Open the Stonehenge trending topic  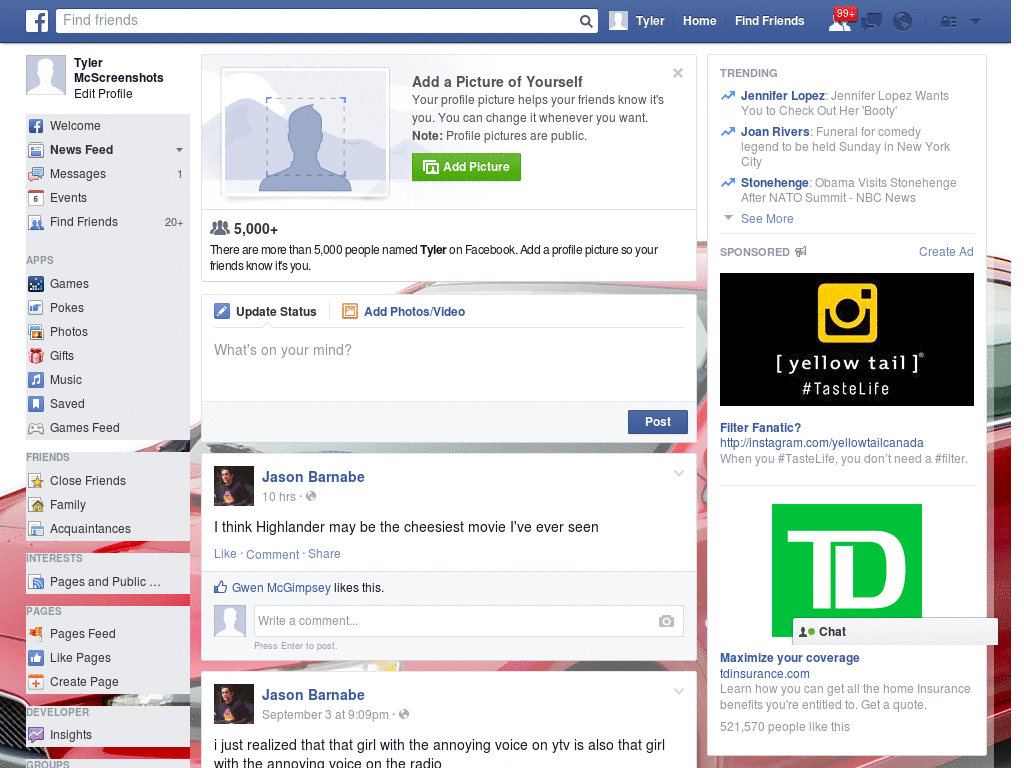pyautogui.click(x=774, y=183)
